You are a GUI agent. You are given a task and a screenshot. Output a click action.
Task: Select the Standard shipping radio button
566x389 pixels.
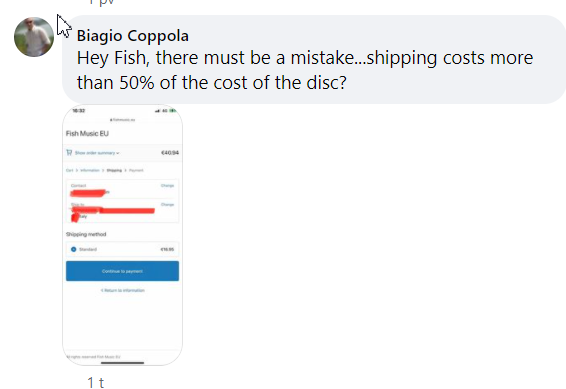point(74,249)
